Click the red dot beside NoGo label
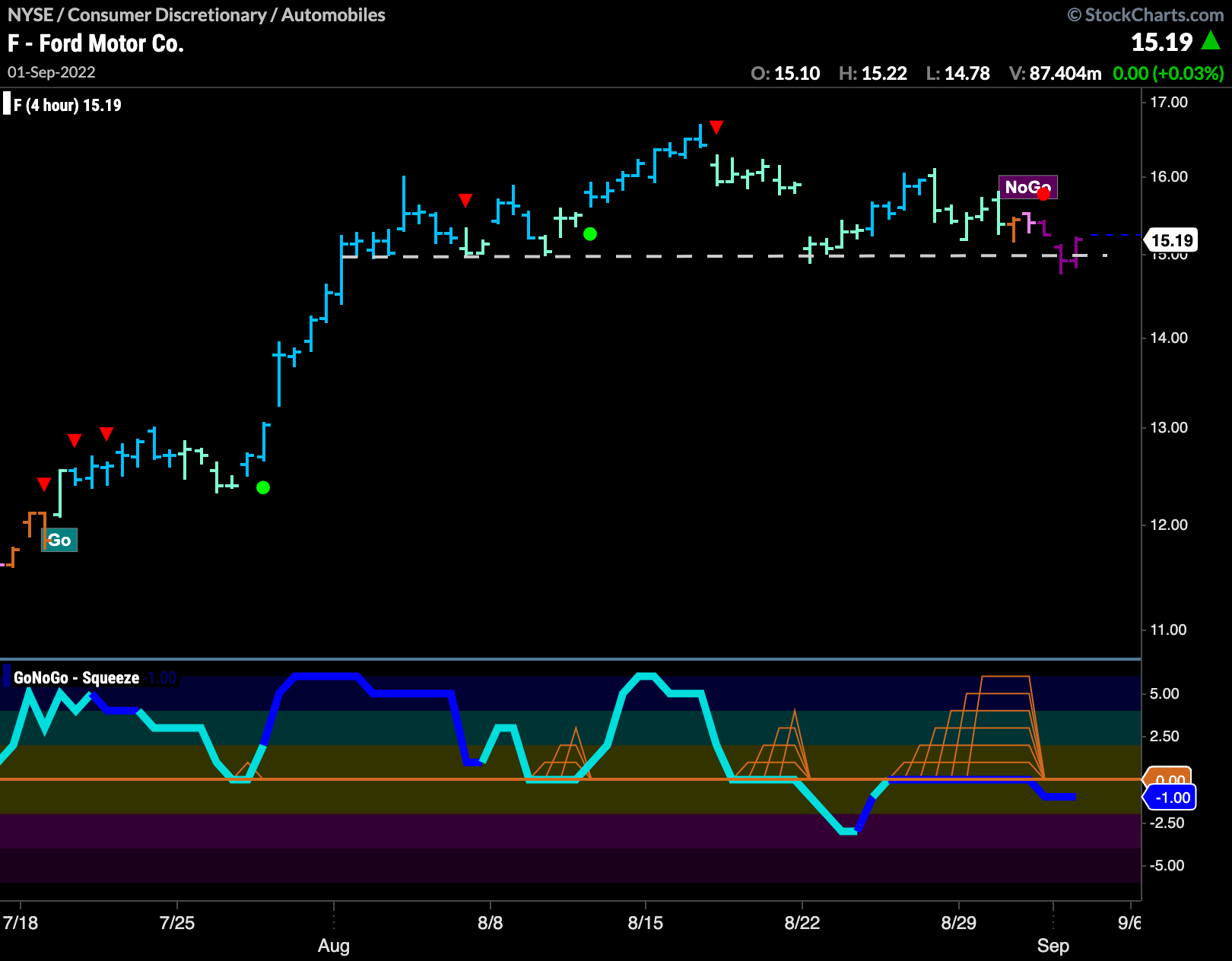The width and height of the screenshot is (1232, 961). click(1043, 194)
